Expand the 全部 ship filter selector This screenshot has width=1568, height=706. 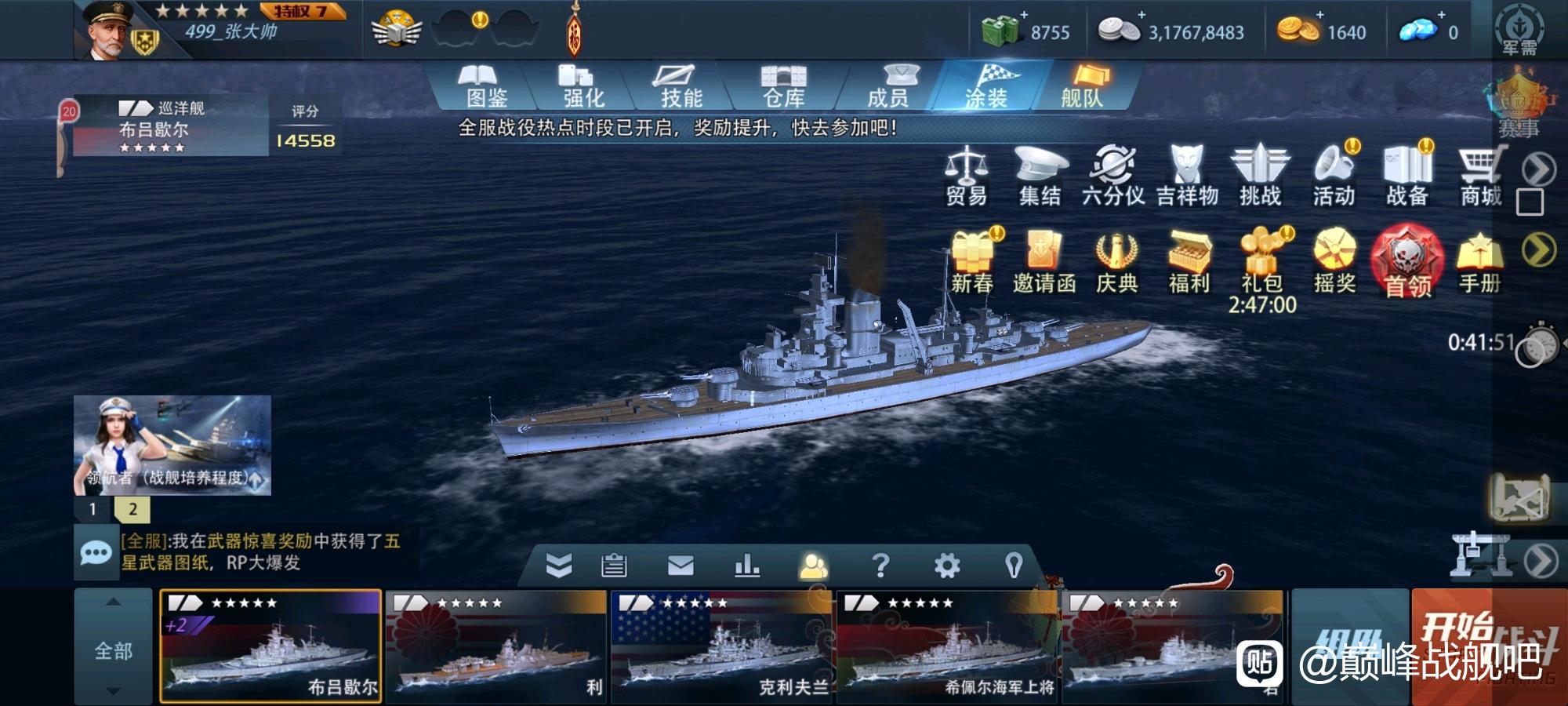[x=113, y=648]
